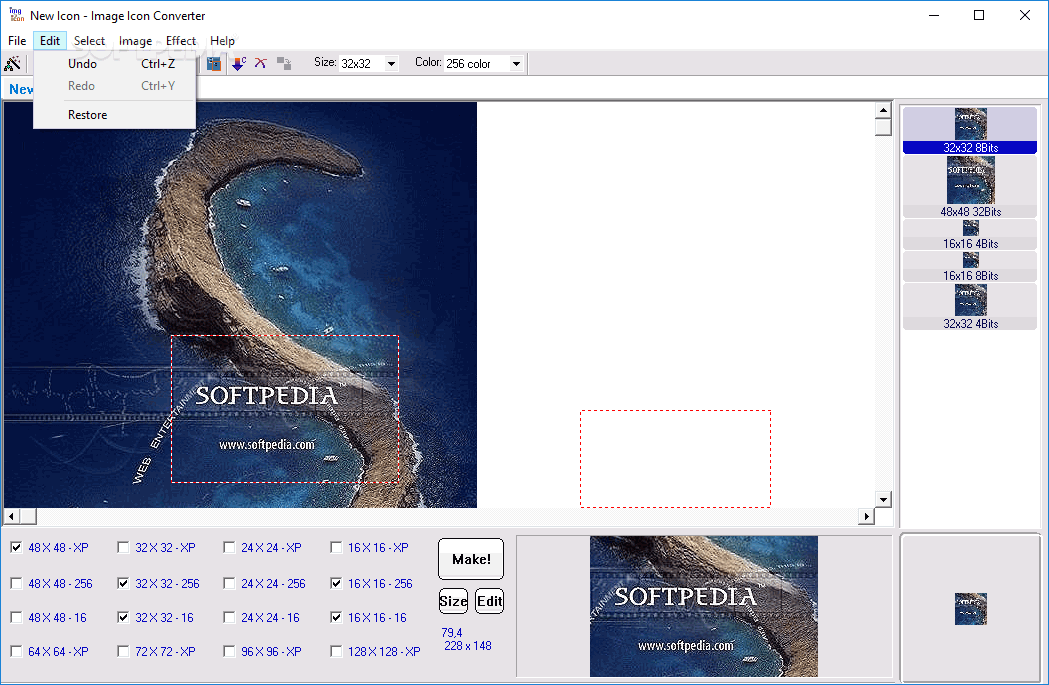Uncheck the 48X48 - XP checkbox
The image size is (1049, 685).
tap(16, 548)
